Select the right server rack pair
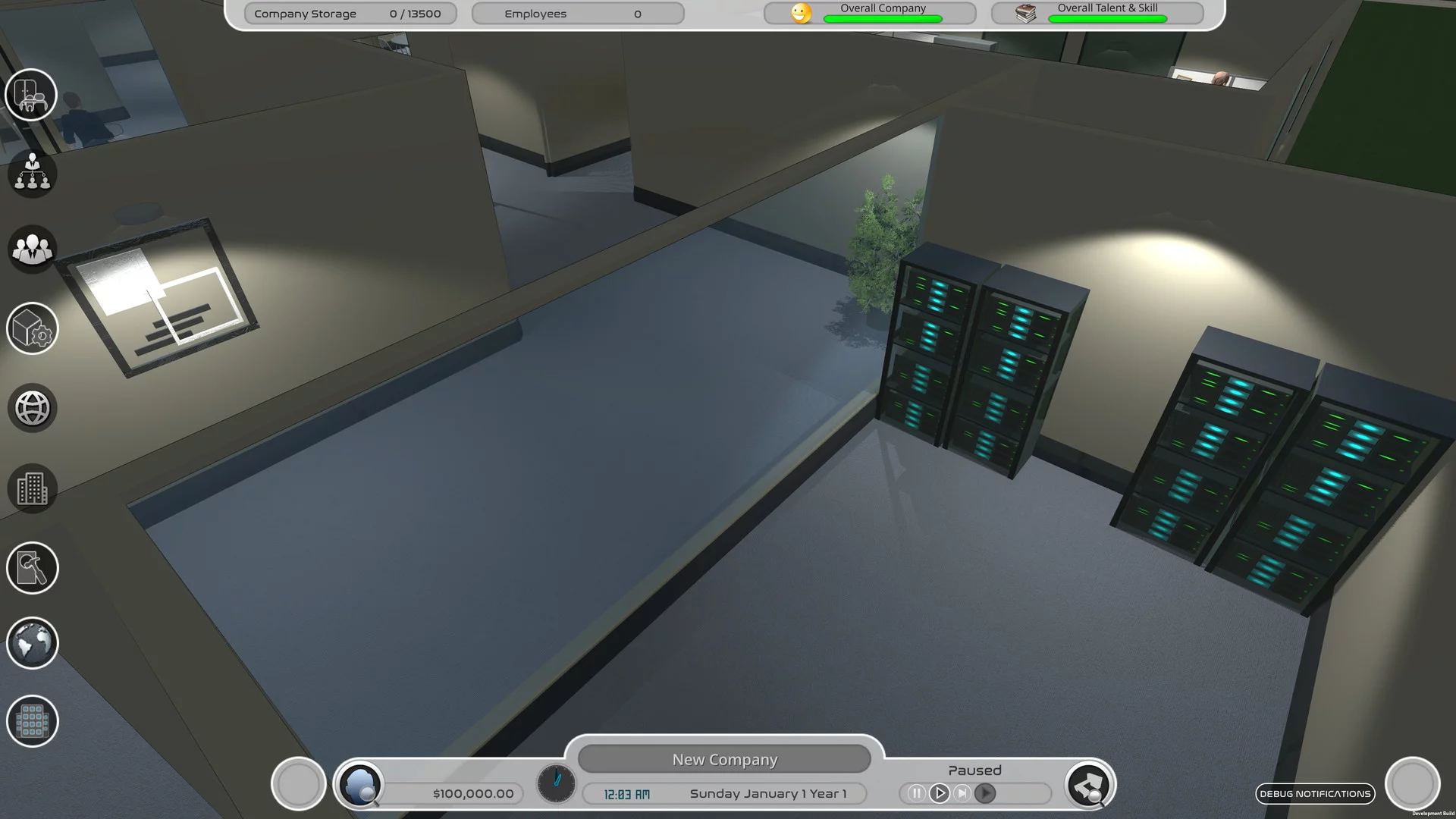The image size is (1456, 819). [1282, 470]
